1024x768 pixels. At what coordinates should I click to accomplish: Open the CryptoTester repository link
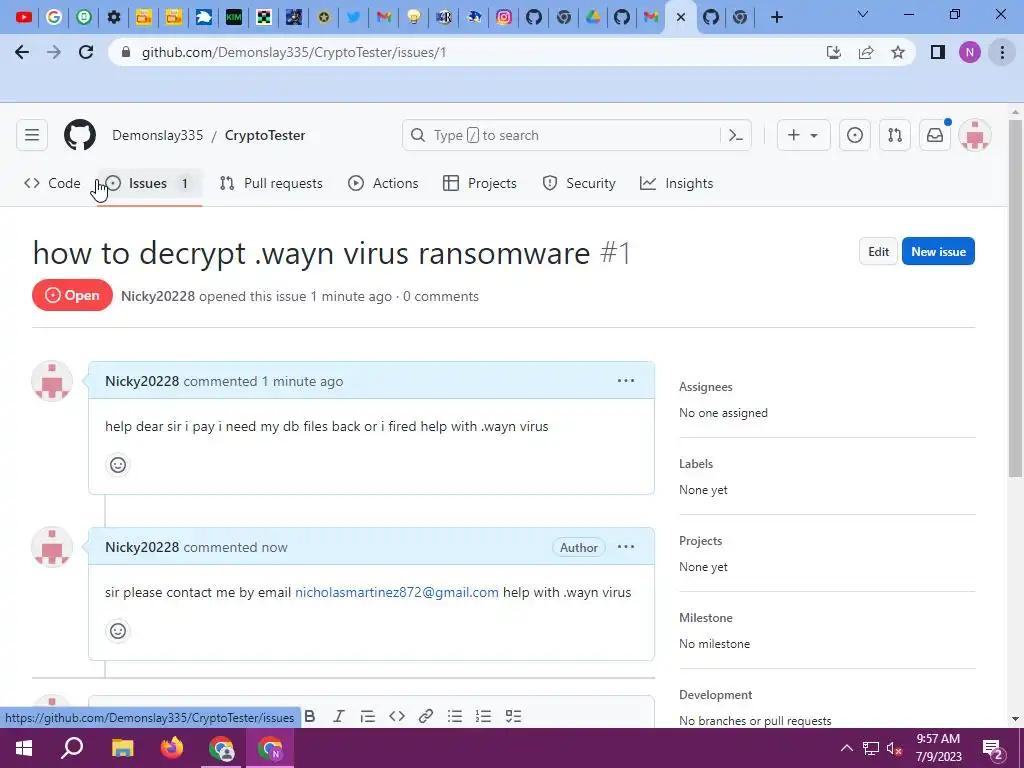[265, 135]
